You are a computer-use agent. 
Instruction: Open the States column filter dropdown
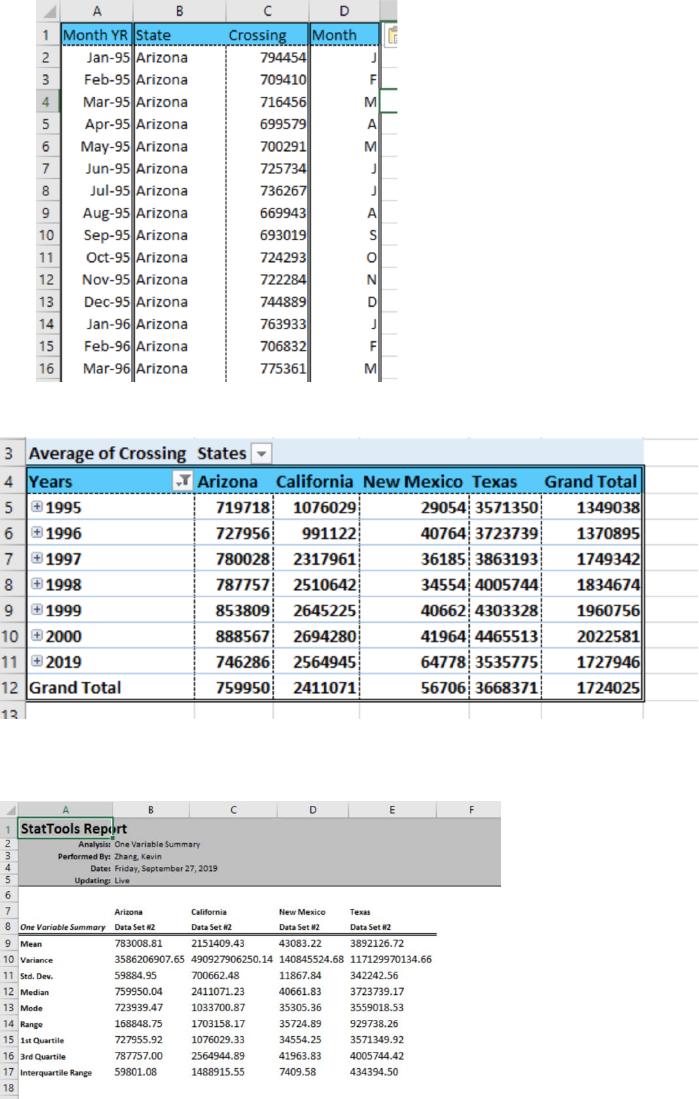tap(262, 453)
